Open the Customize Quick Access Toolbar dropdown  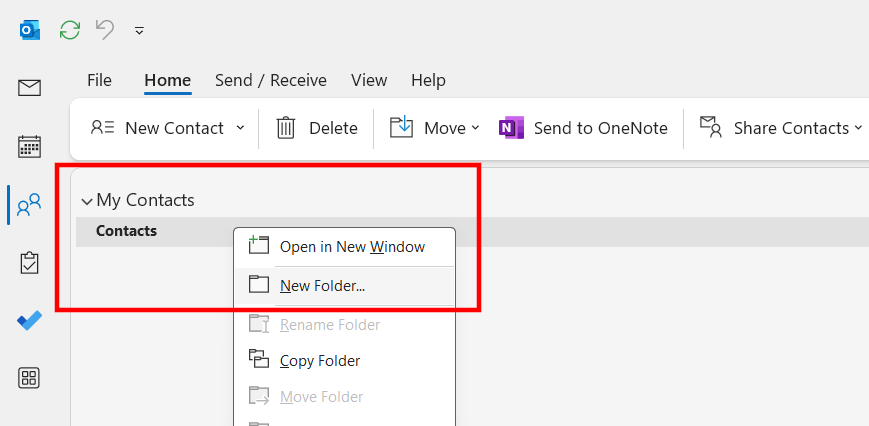click(140, 30)
